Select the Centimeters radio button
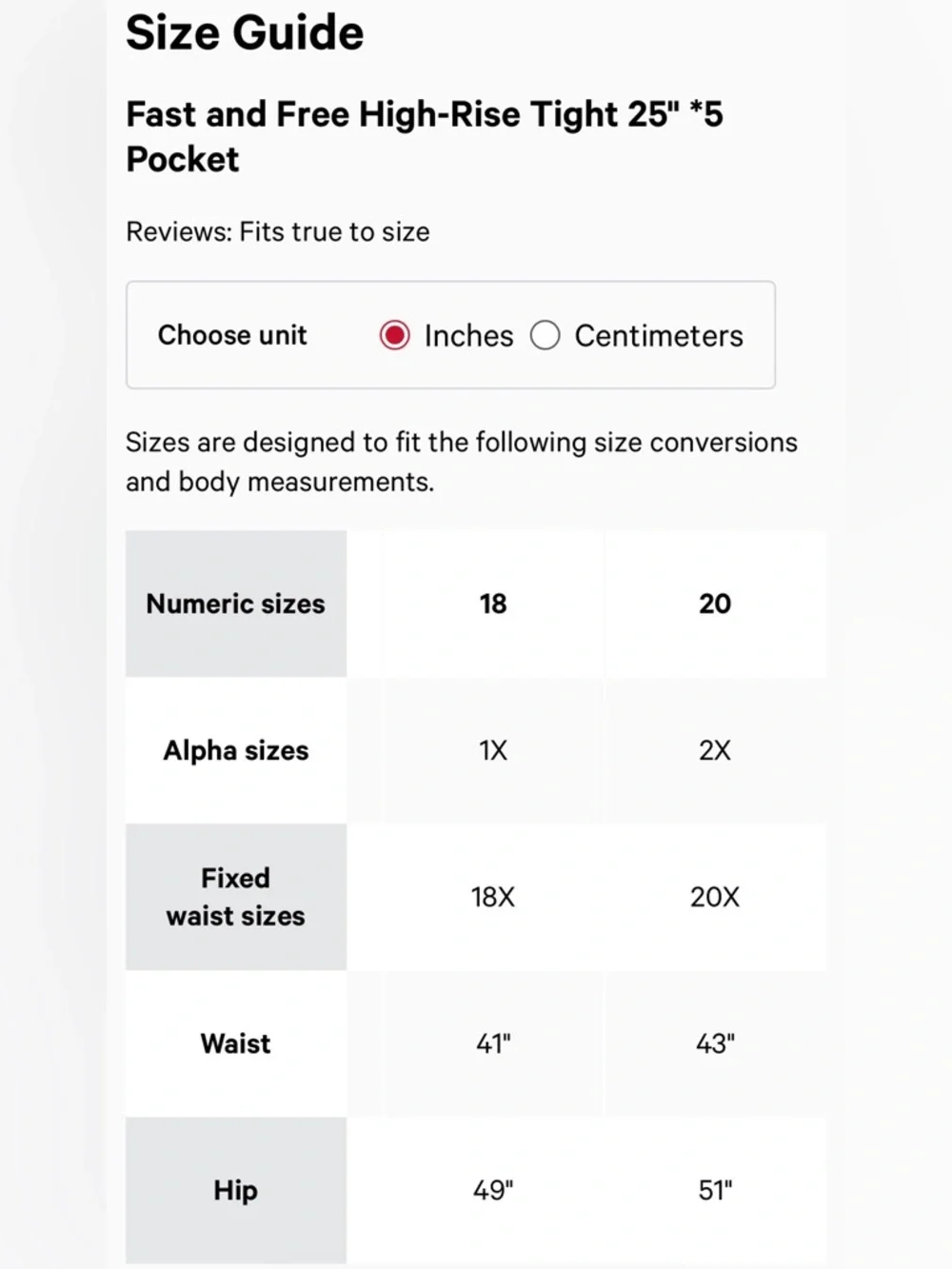This screenshot has width=952, height=1269. tap(545, 335)
